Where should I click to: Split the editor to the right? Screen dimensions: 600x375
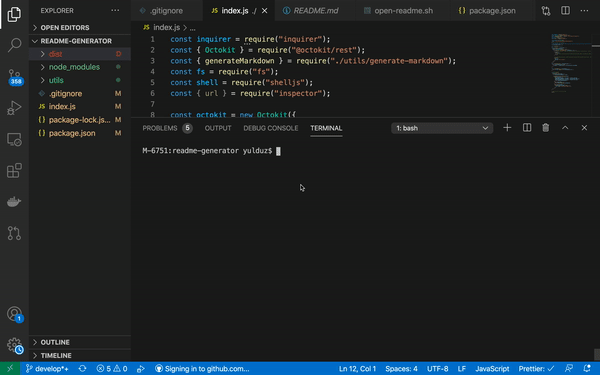[565, 11]
